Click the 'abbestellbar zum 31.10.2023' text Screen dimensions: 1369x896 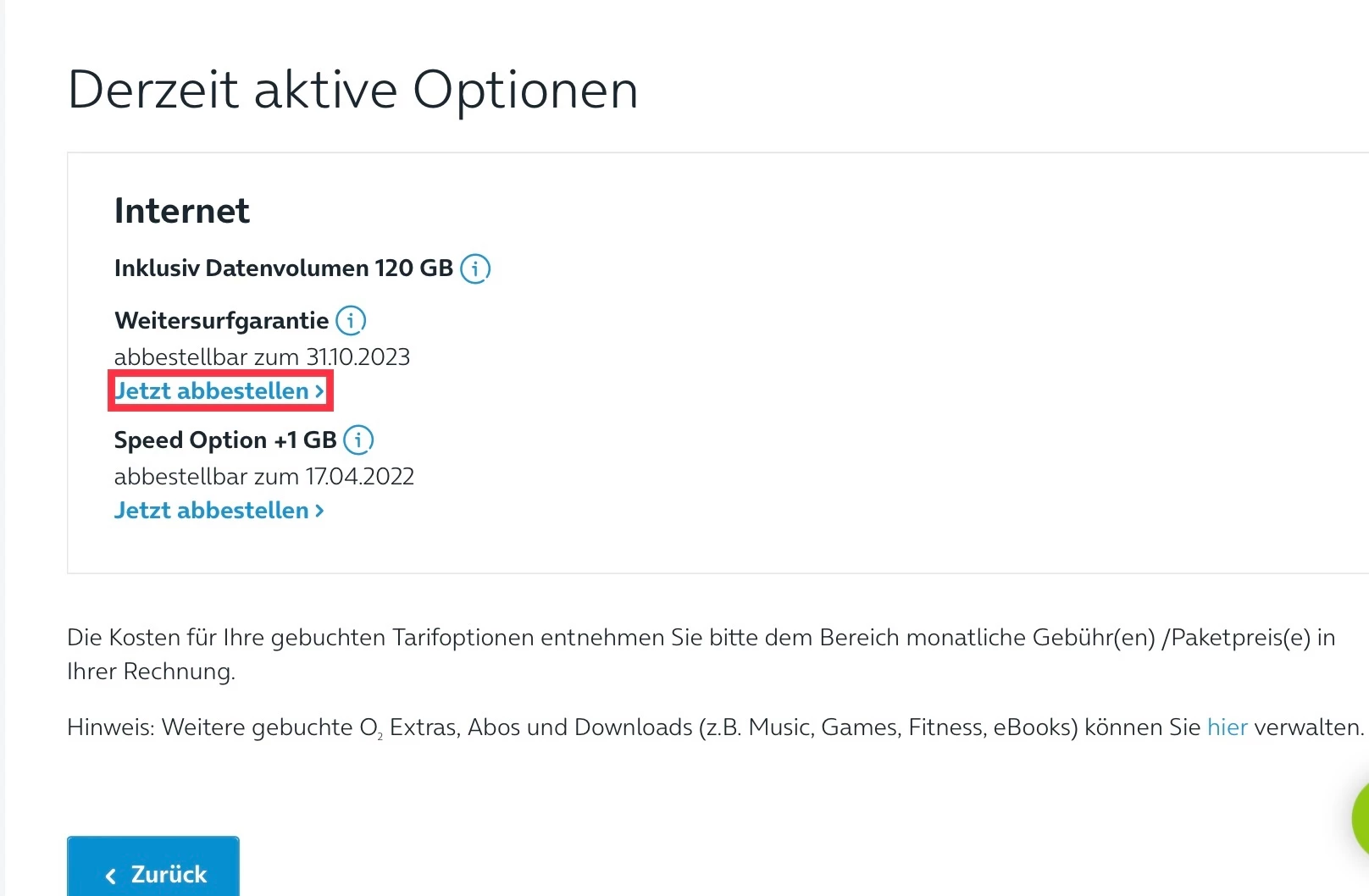[262, 357]
